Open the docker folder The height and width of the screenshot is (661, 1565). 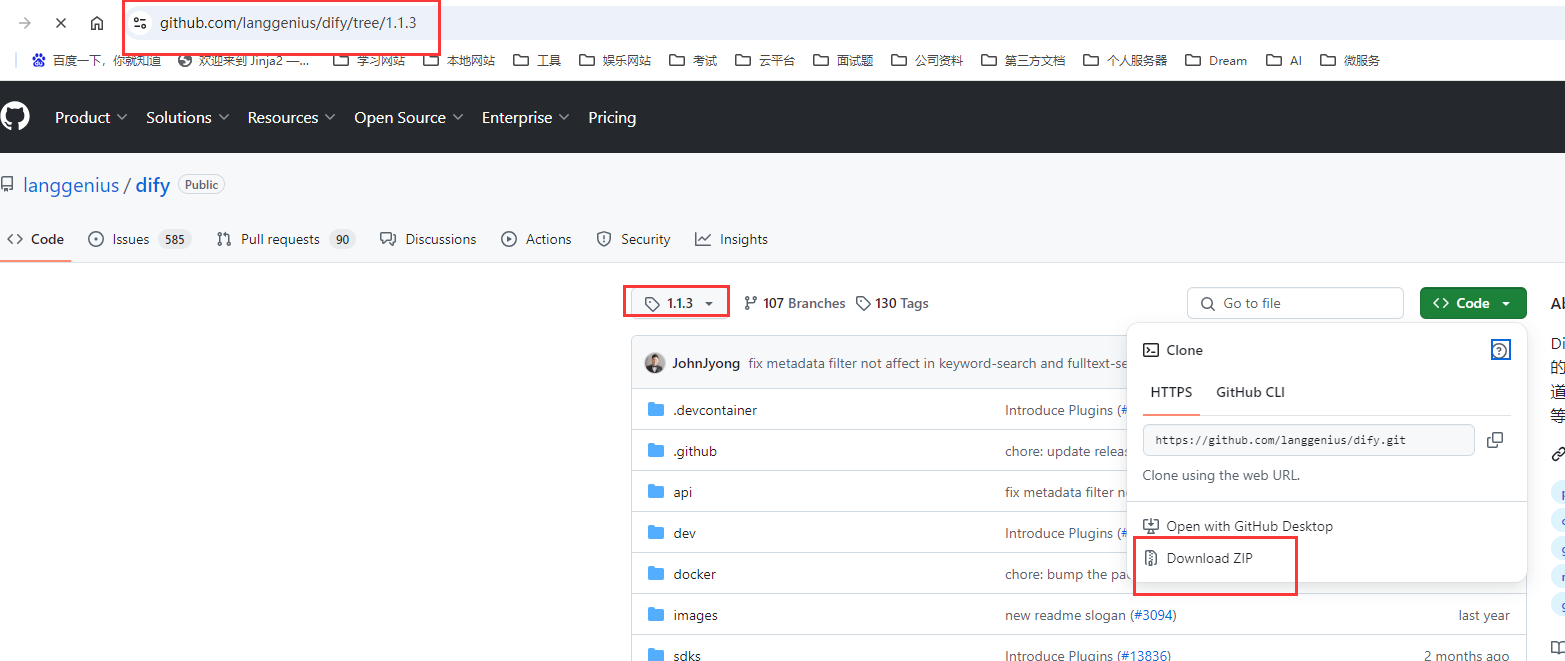[695, 574]
